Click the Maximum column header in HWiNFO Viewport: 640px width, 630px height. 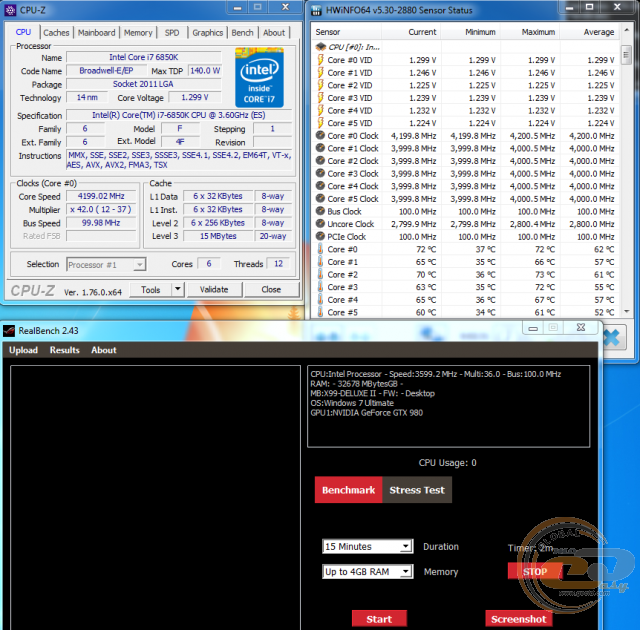pyautogui.click(x=530, y=32)
